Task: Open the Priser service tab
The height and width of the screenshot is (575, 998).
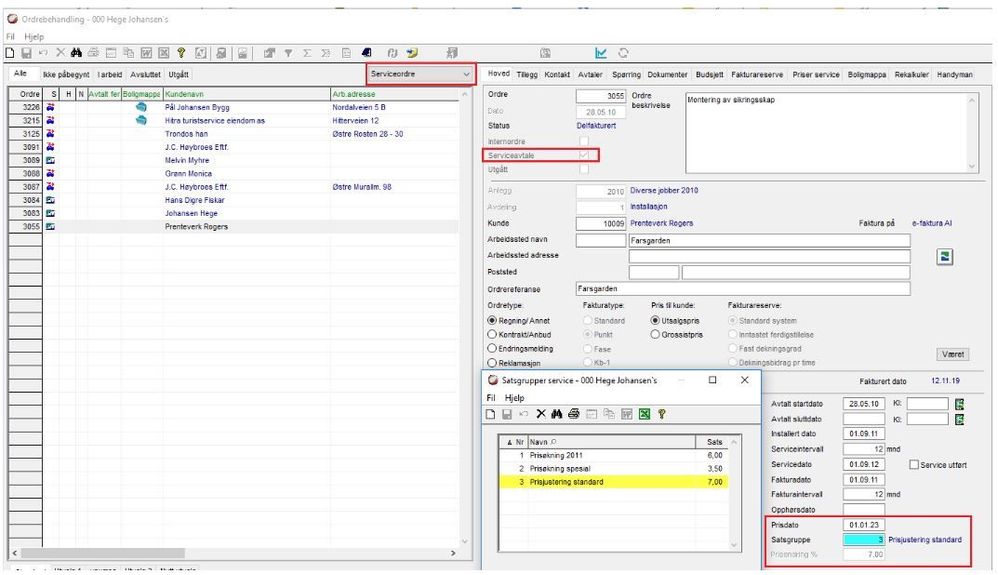Action: pos(816,75)
